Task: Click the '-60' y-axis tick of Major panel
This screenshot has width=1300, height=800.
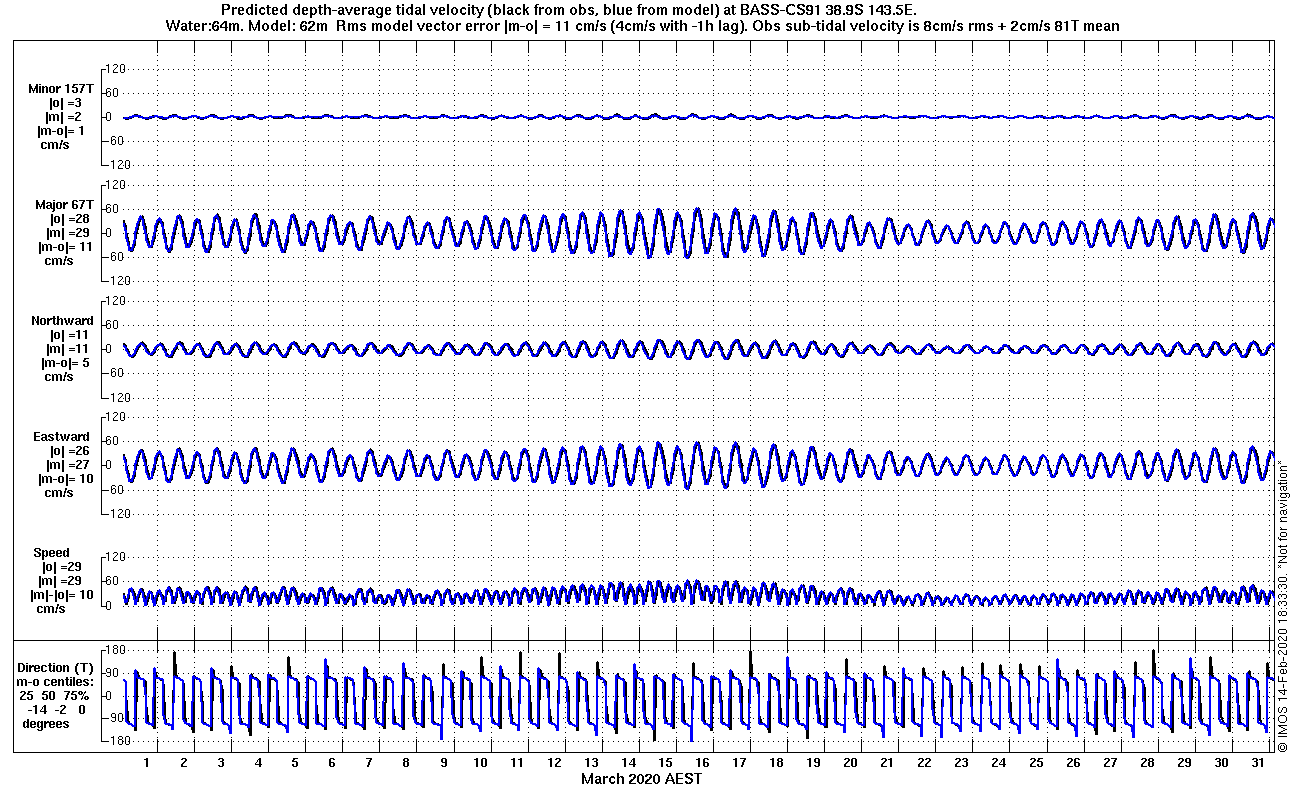Action: pyautogui.click(x=112, y=257)
